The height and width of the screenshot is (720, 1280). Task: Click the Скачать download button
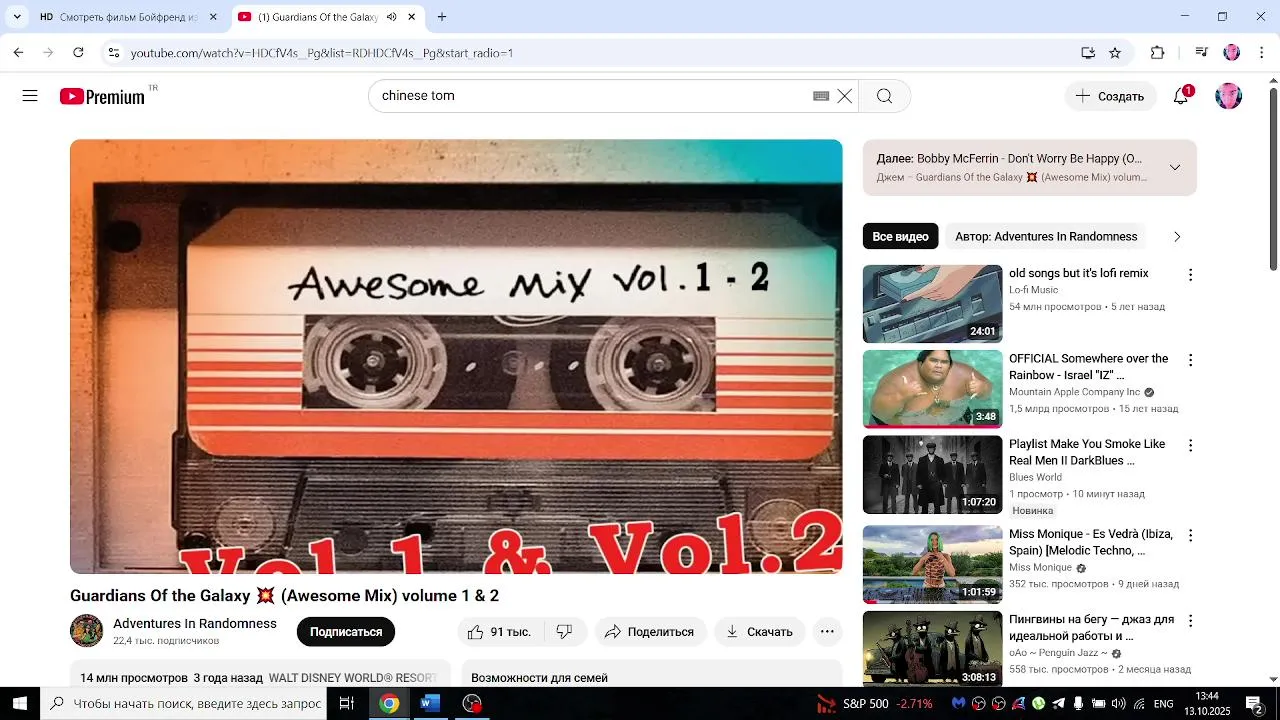click(x=760, y=632)
